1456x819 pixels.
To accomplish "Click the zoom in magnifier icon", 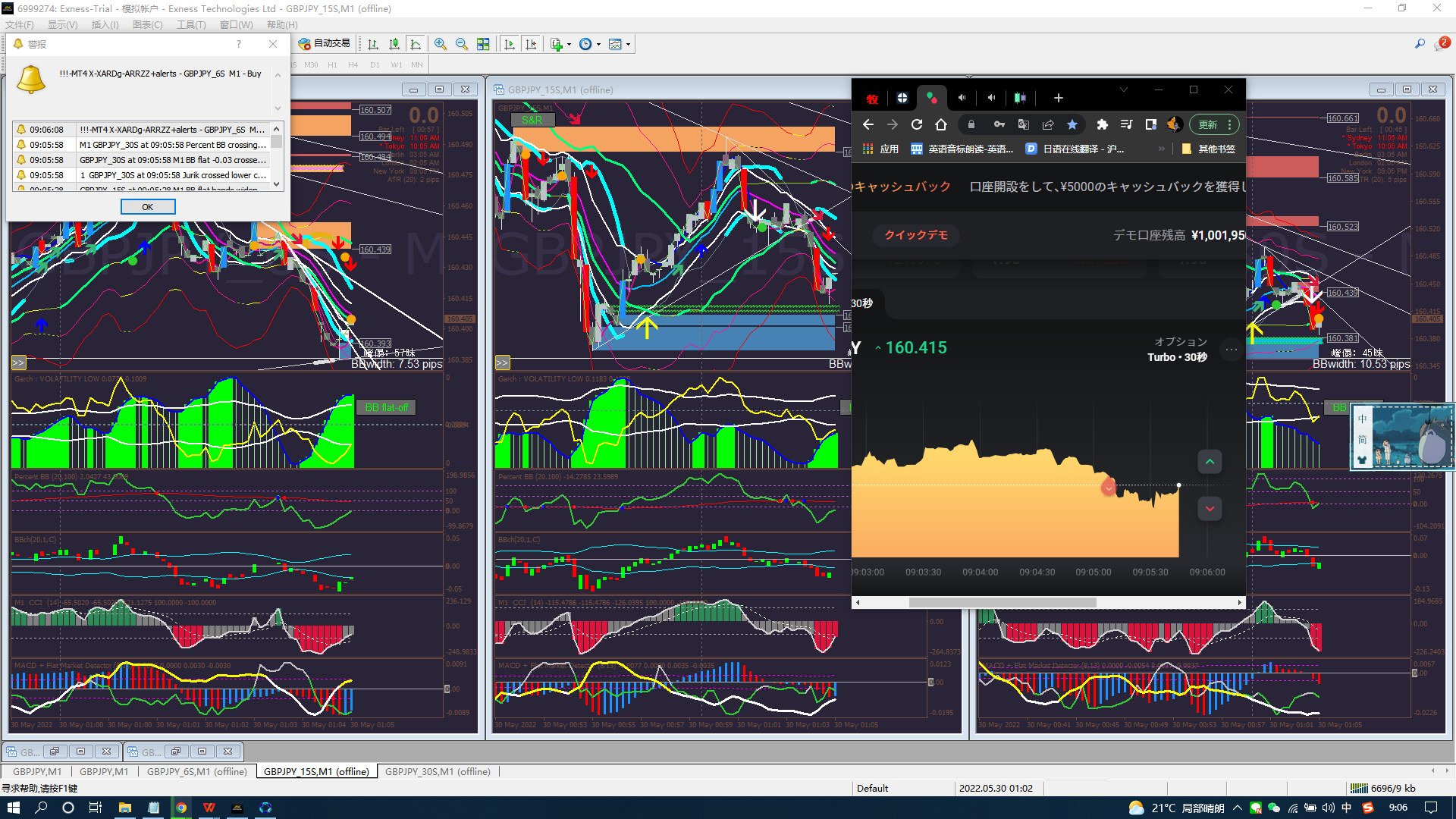I will pyautogui.click(x=441, y=44).
